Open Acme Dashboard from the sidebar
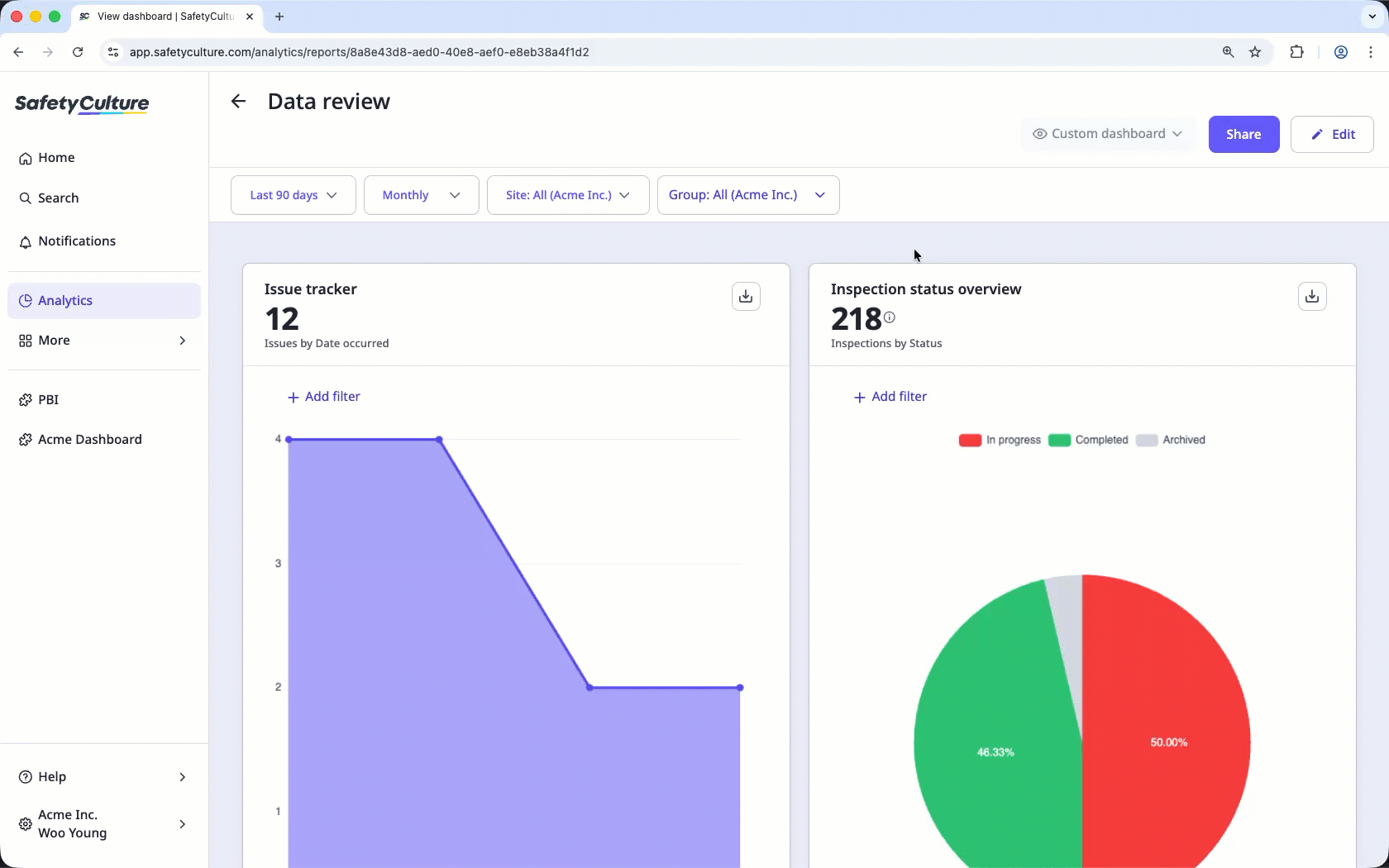Image resolution: width=1389 pixels, height=868 pixels. coord(104,440)
